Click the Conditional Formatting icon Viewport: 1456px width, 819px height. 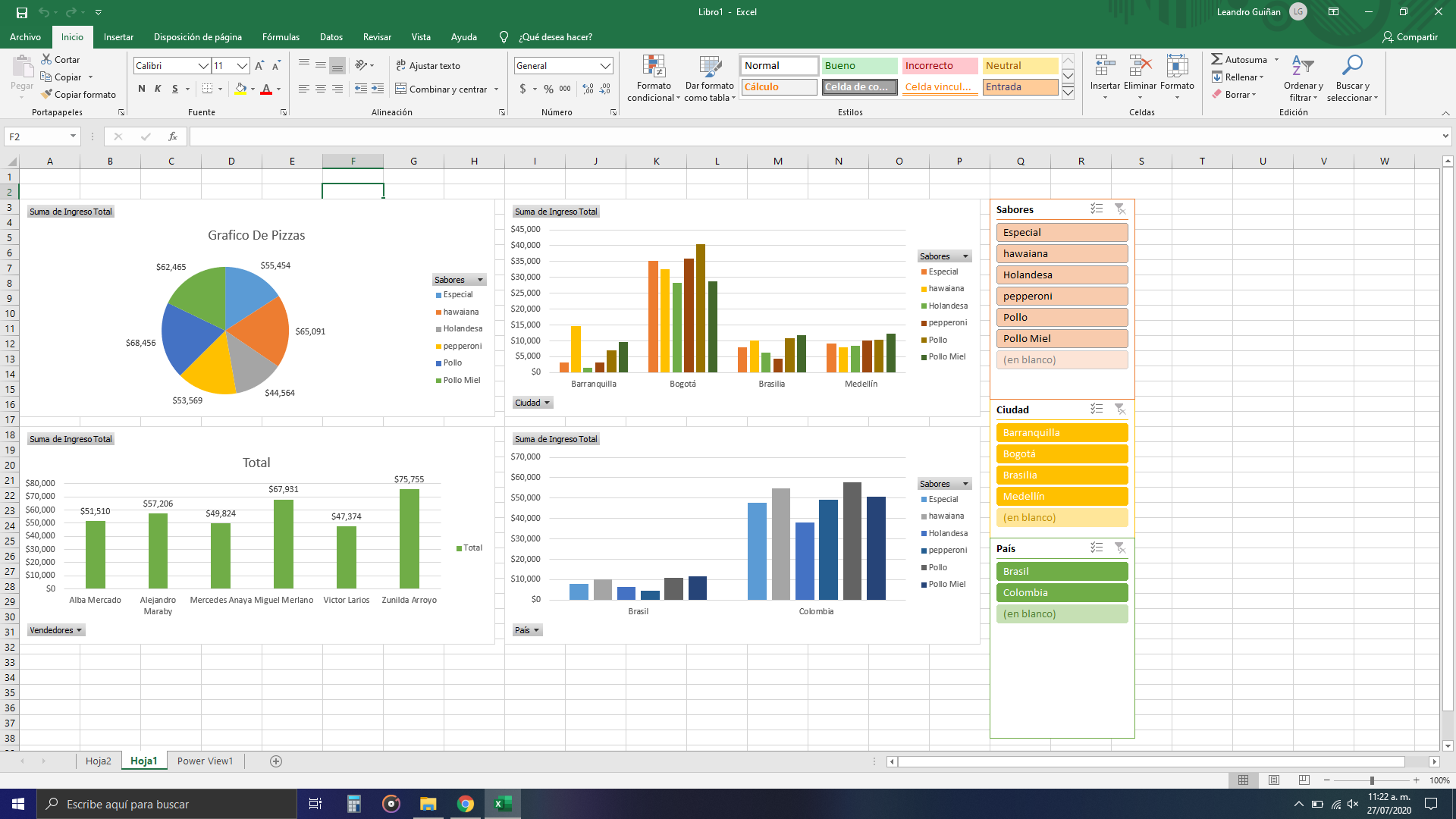[x=653, y=67]
